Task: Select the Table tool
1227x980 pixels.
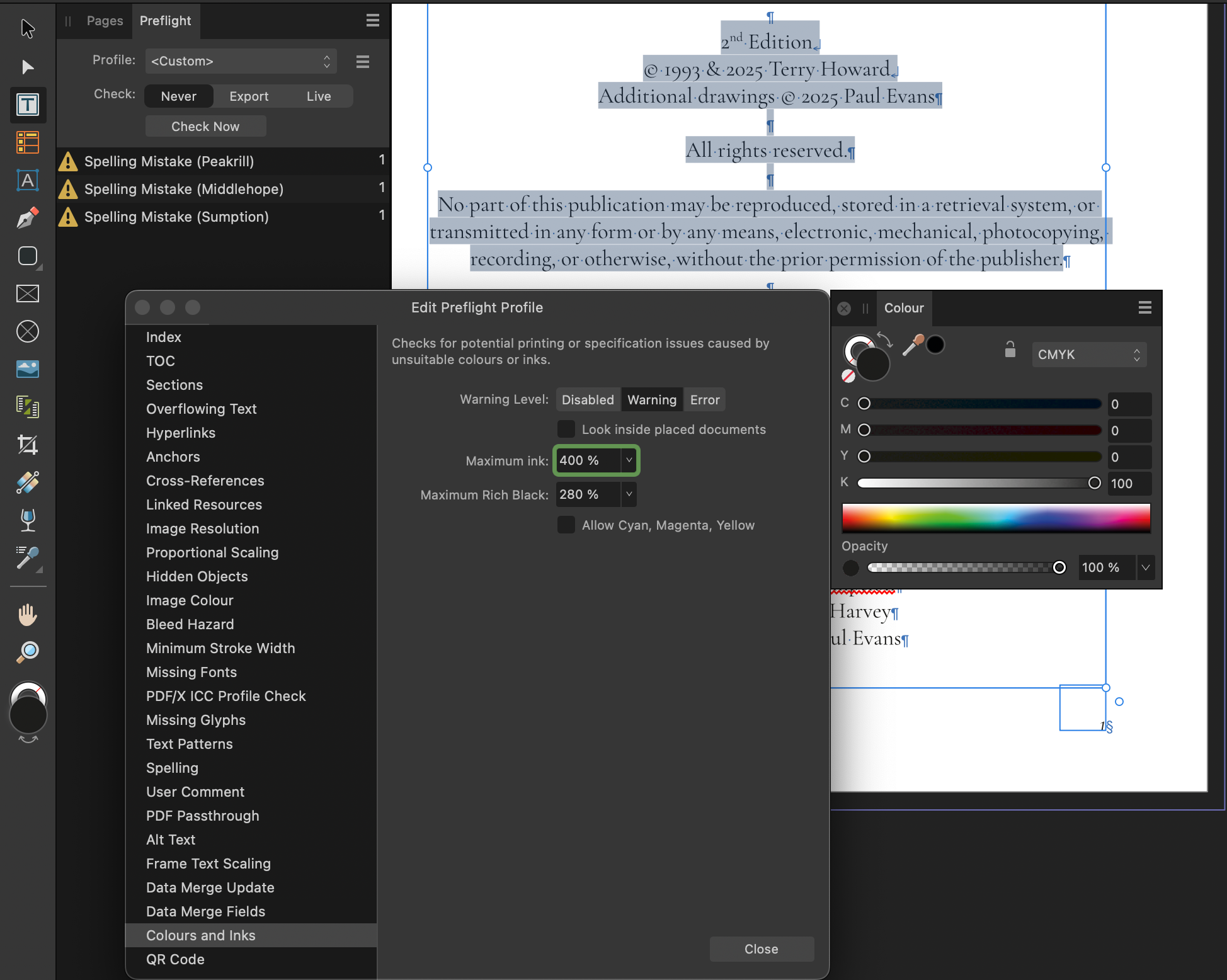Action: pyautogui.click(x=28, y=142)
